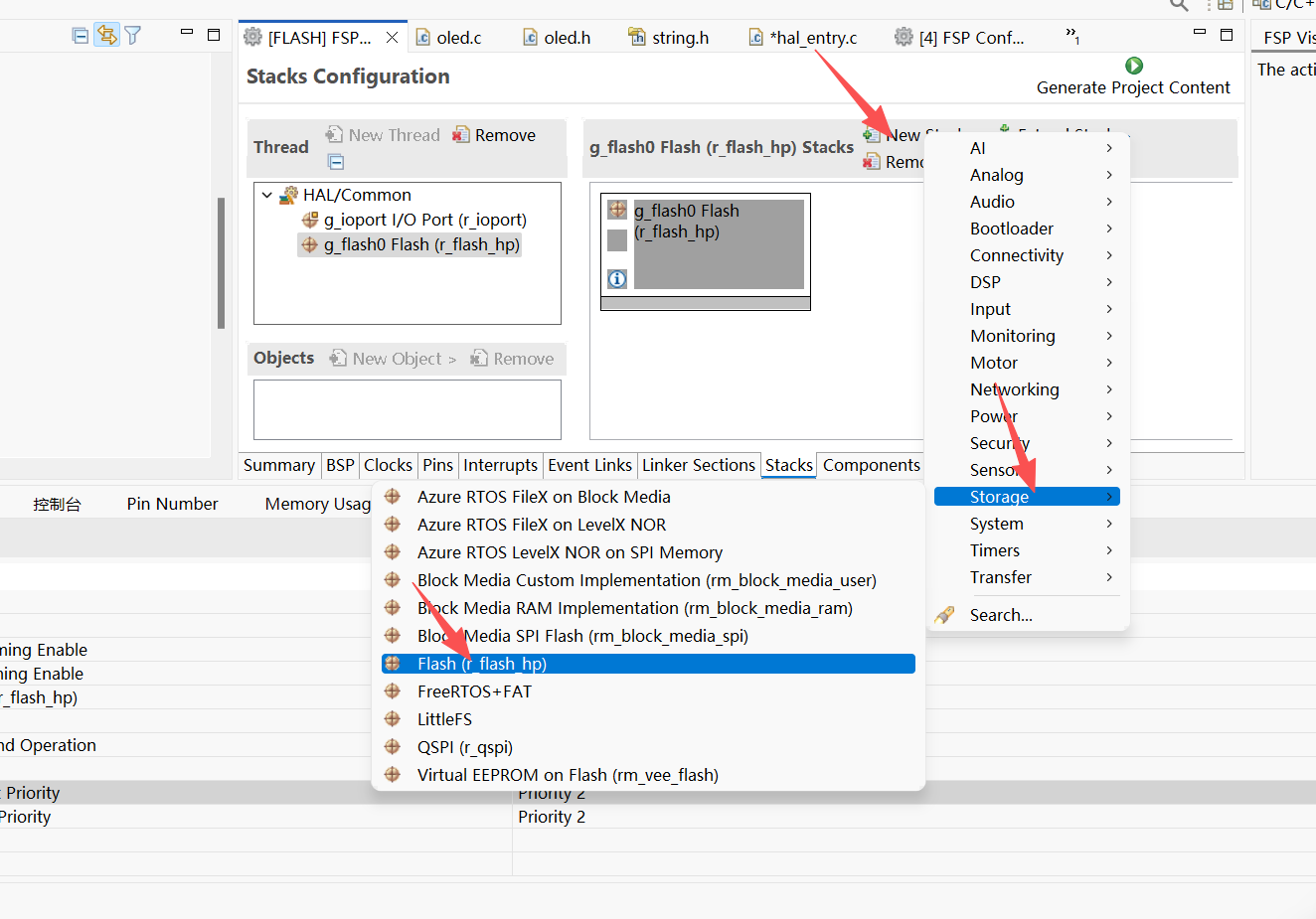1316x919 pixels.
Task: Click the collapse icon below New Thread
Action: coord(336,162)
